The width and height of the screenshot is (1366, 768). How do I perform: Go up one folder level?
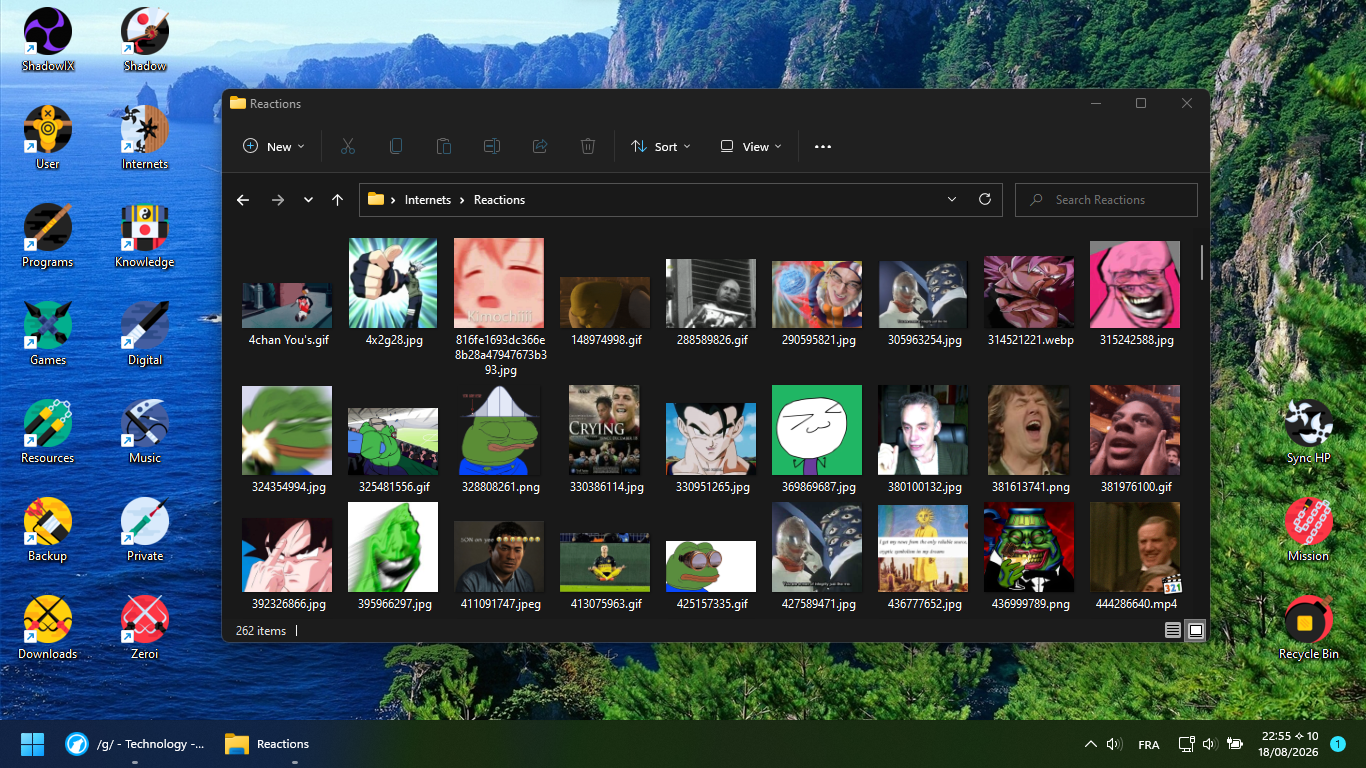tap(338, 200)
